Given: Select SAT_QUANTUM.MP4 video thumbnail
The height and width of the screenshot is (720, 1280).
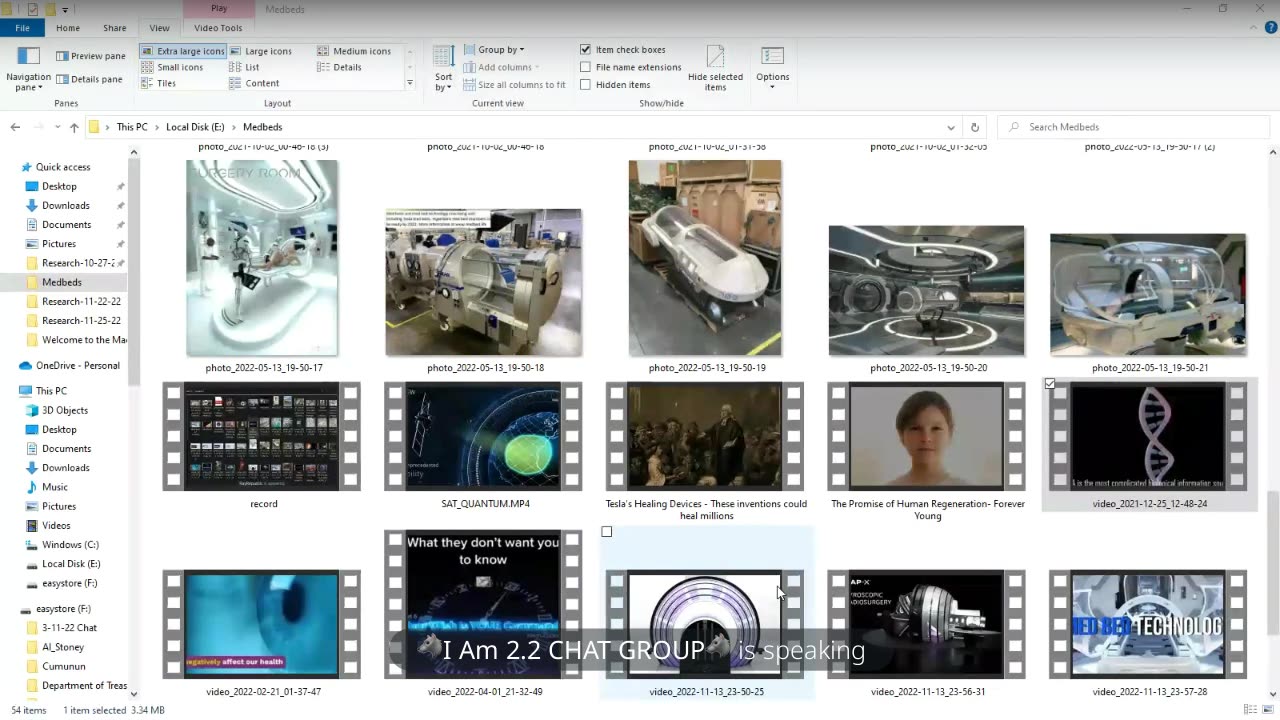Looking at the screenshot, I should click(x=484, y=436).
